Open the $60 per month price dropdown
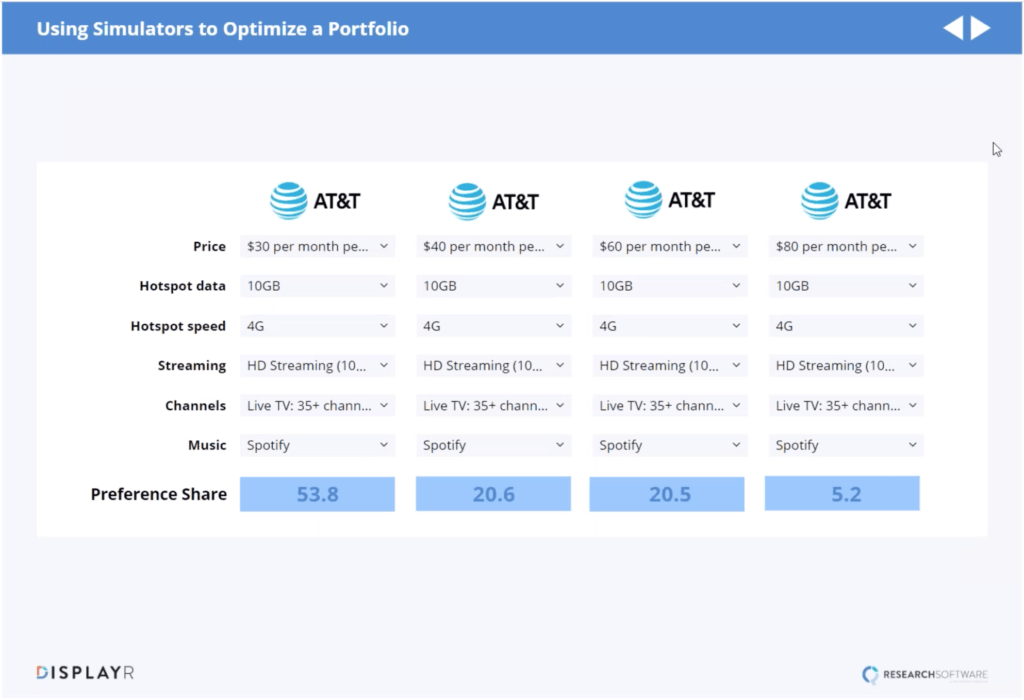1024x700 pixels. (x=670, y=246)
